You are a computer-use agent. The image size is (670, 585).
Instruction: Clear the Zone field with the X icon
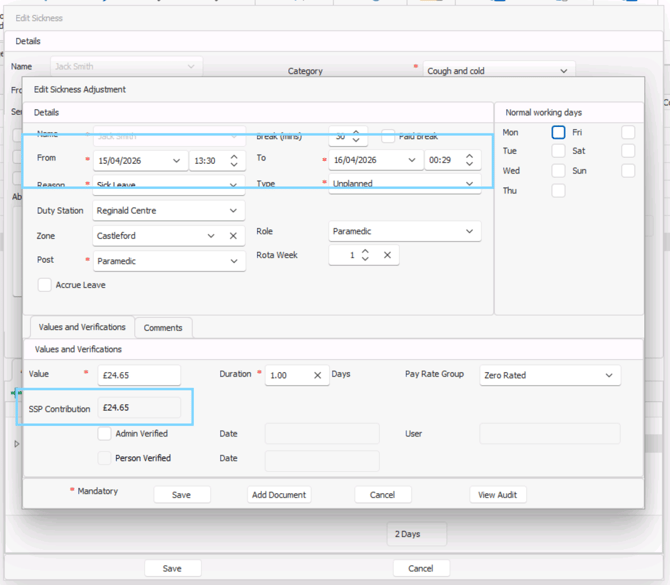233,236
